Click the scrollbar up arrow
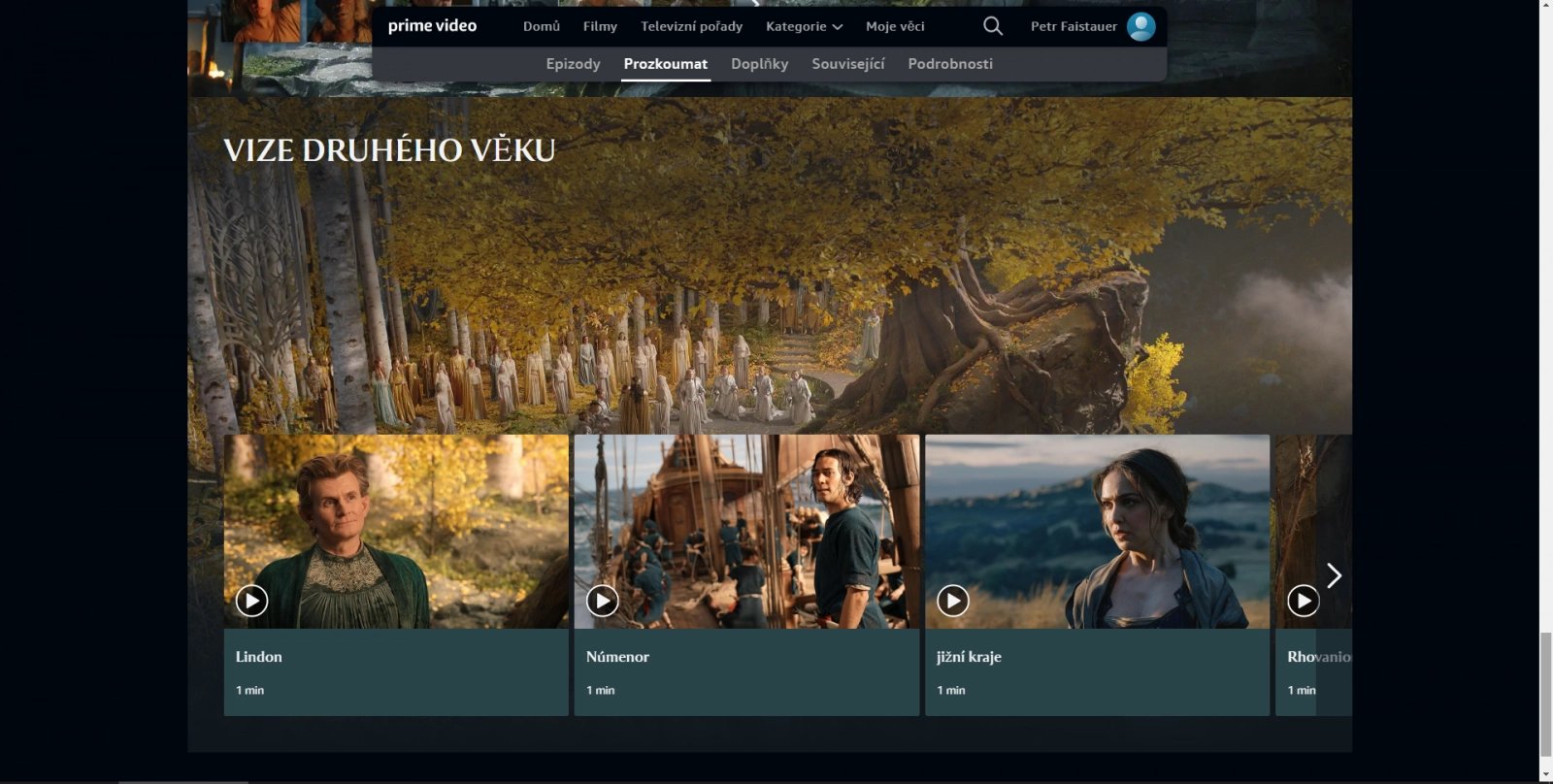Screen dimensions: 1553x784 click(1545, 6)
